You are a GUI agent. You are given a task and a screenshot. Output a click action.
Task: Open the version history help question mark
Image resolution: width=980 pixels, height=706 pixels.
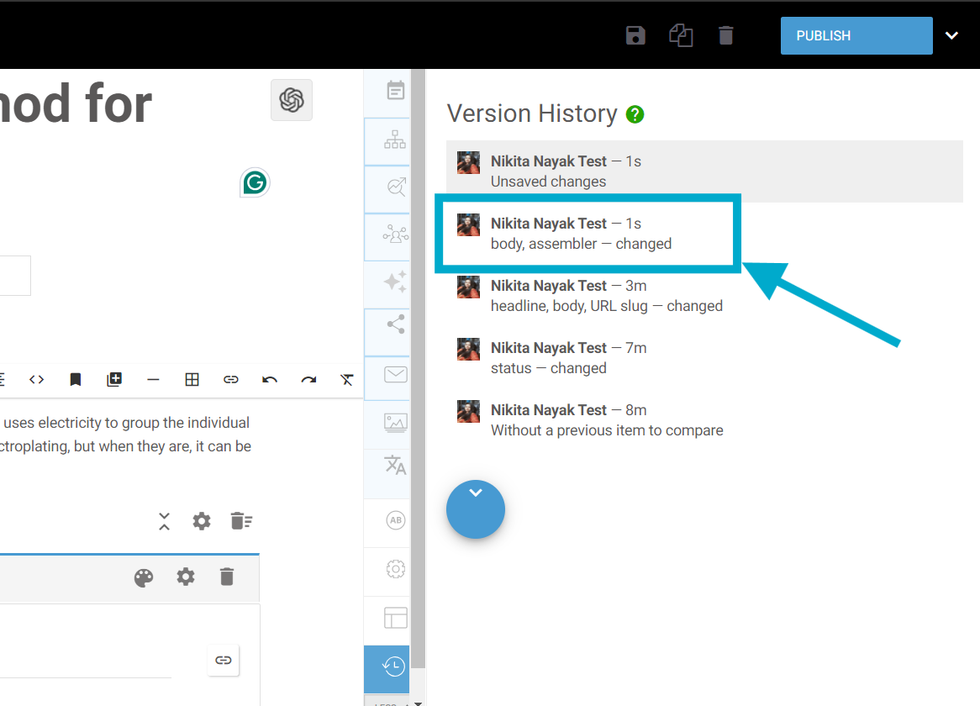pos(635,114)
